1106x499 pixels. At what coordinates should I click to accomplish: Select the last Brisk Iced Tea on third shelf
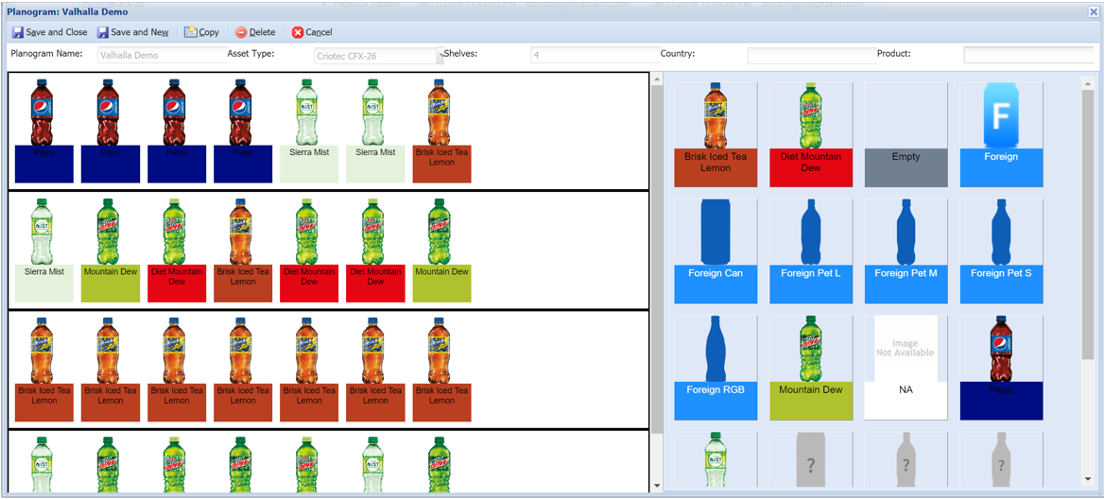pos(442,369)
